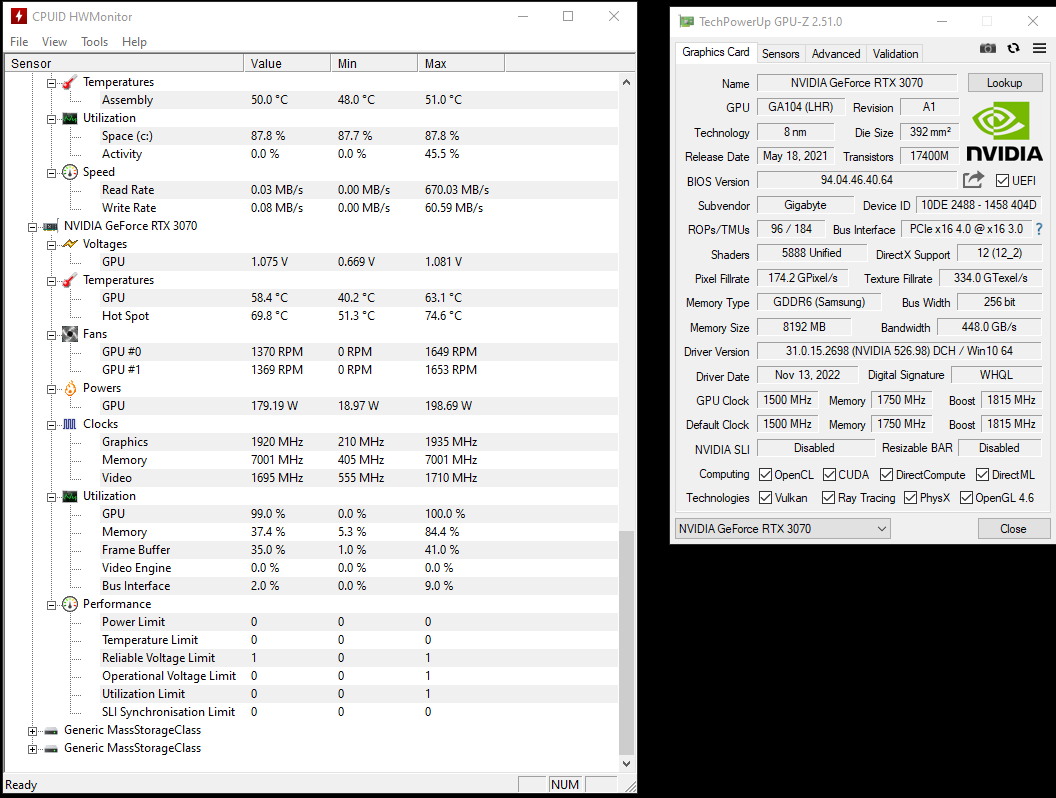Click the first Generic MassStorageClass drive icon
Viewport: 1056px width, 798px height.
(51, 731)
